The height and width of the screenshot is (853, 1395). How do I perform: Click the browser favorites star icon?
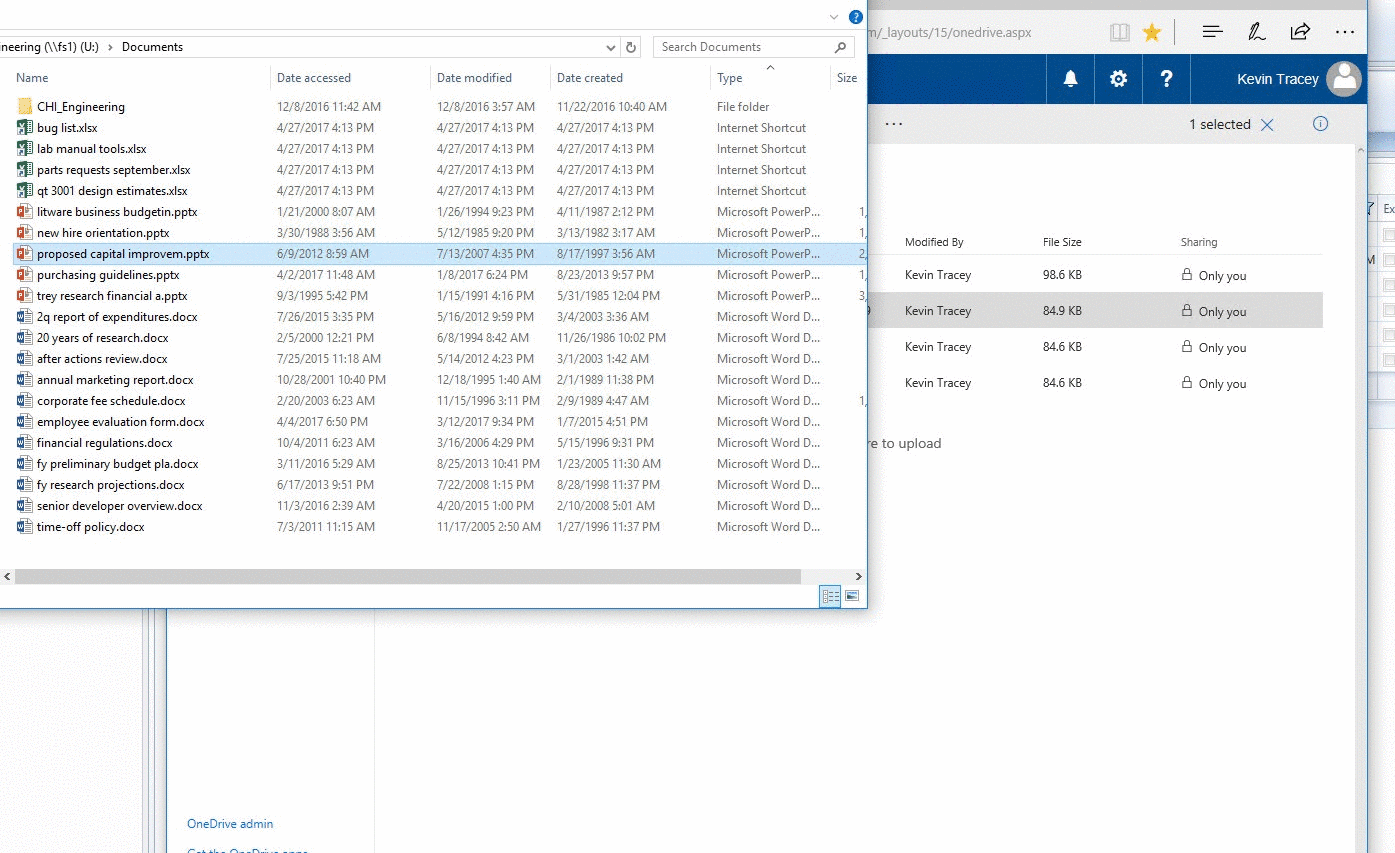point(1152,33)
